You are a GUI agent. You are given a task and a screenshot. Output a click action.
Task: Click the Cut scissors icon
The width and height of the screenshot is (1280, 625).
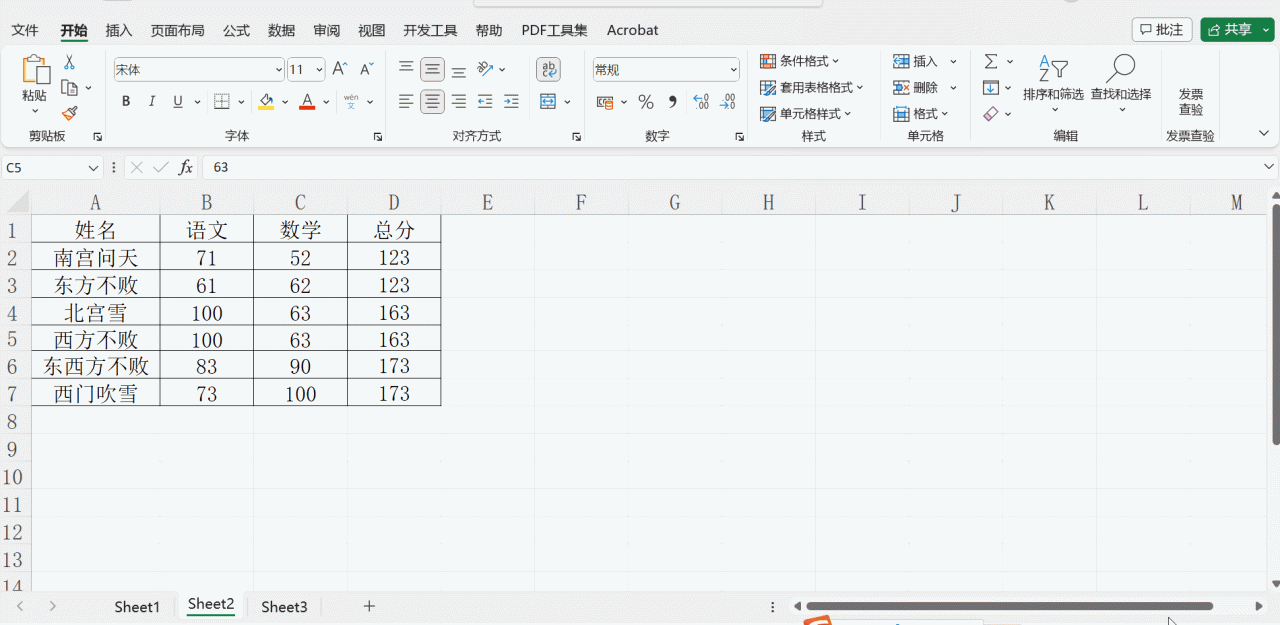[x=69, y=63]
